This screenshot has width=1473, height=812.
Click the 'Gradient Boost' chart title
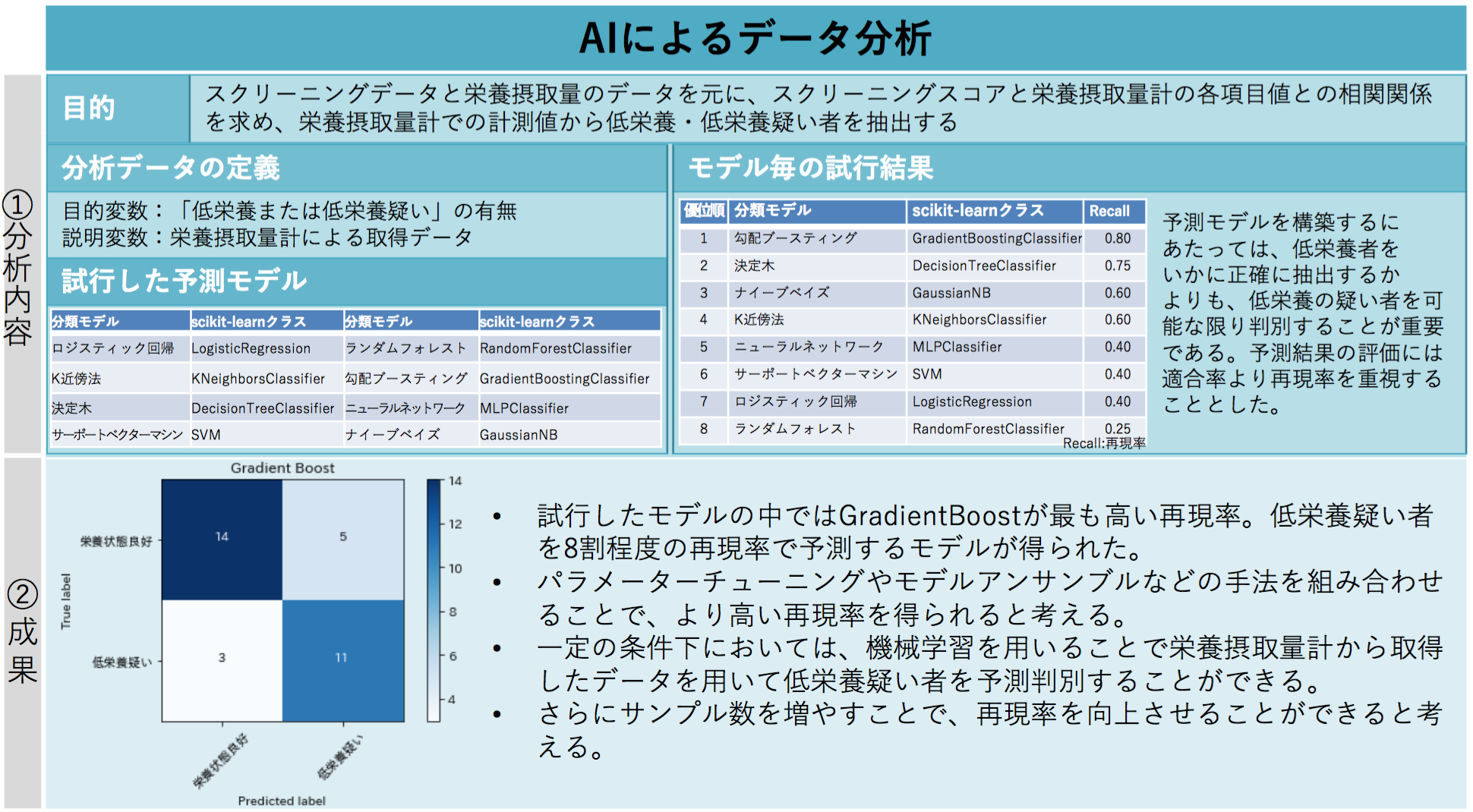282,468
